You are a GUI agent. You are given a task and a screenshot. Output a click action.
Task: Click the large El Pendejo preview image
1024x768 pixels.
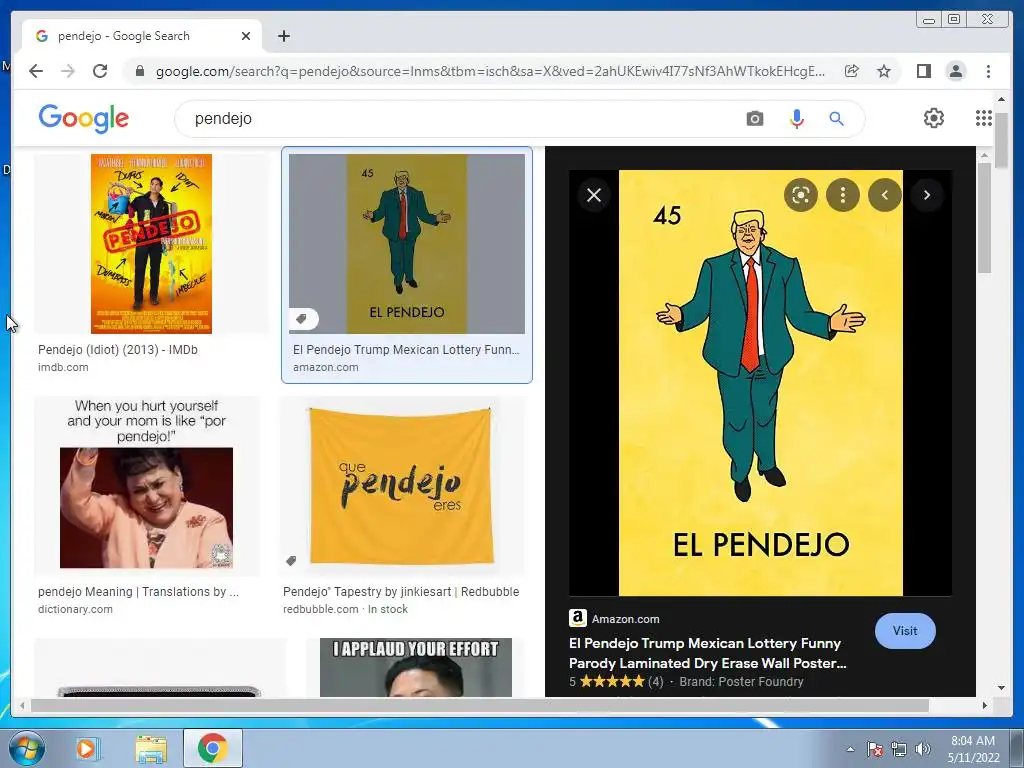(x=761, y=383)
